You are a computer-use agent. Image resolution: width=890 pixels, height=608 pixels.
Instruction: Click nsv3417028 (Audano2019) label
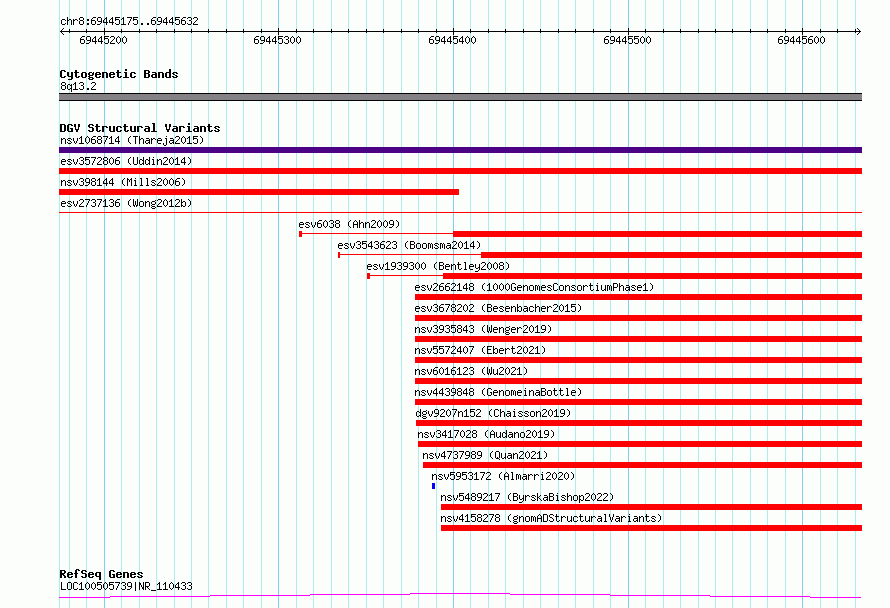point(486,434)
